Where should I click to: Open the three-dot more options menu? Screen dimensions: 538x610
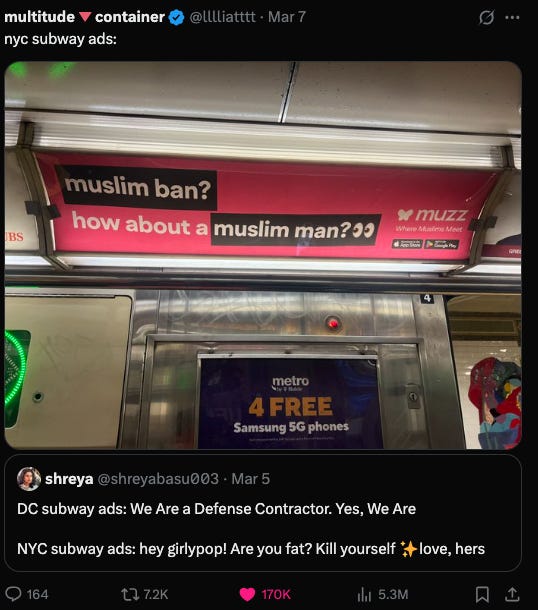pos(512,17)
